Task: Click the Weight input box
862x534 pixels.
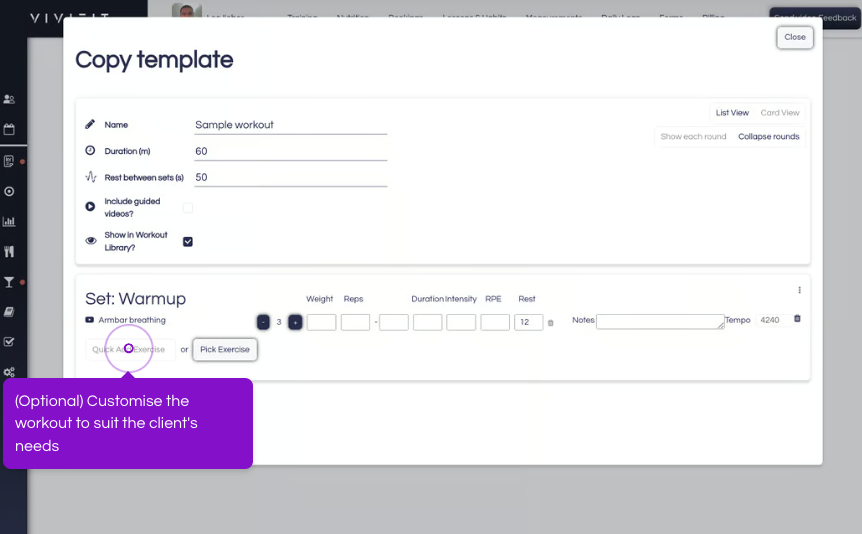Action: click(x=322, y=322)
